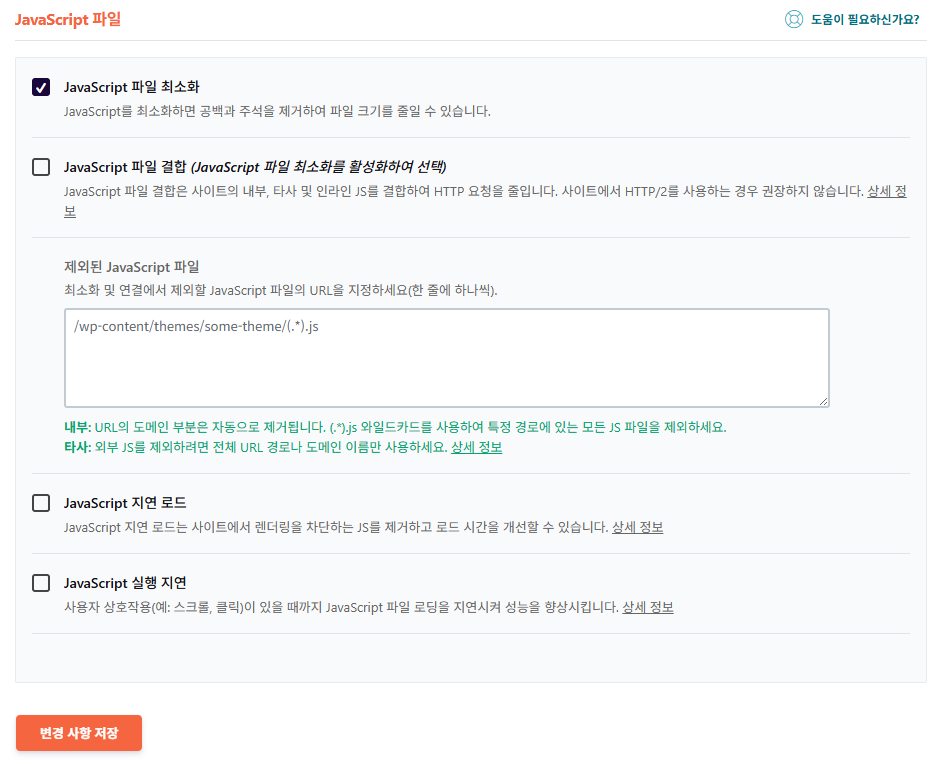Click inside the excluded JavaScript files textarea
Image resolution: width=950 pixels, height=764 pixels.
pyautogui.click(x=446, y=358)
